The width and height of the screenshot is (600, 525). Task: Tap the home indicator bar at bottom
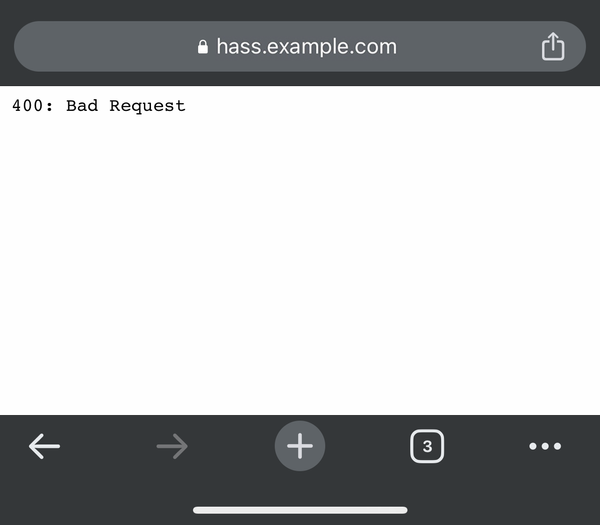[x=300, y=510]
